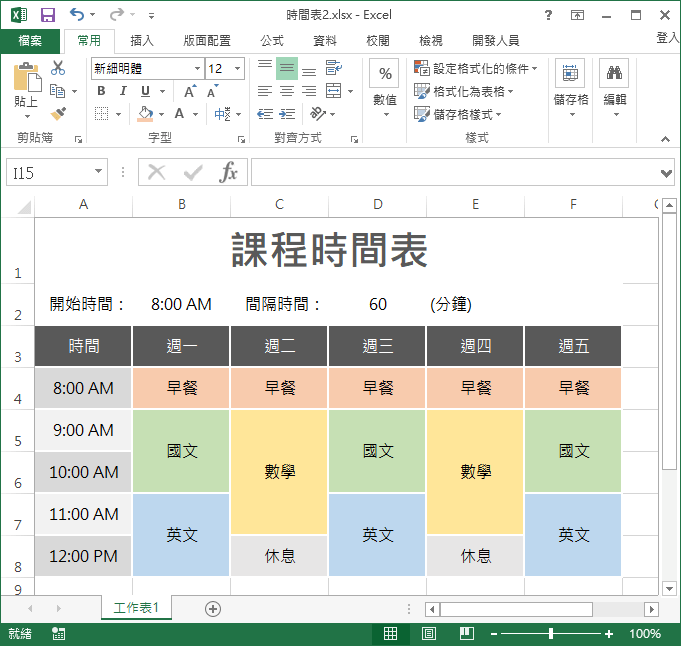681x646 pixels.
Task: Open the 檔案 File tab
Action: tap(30, 41)
